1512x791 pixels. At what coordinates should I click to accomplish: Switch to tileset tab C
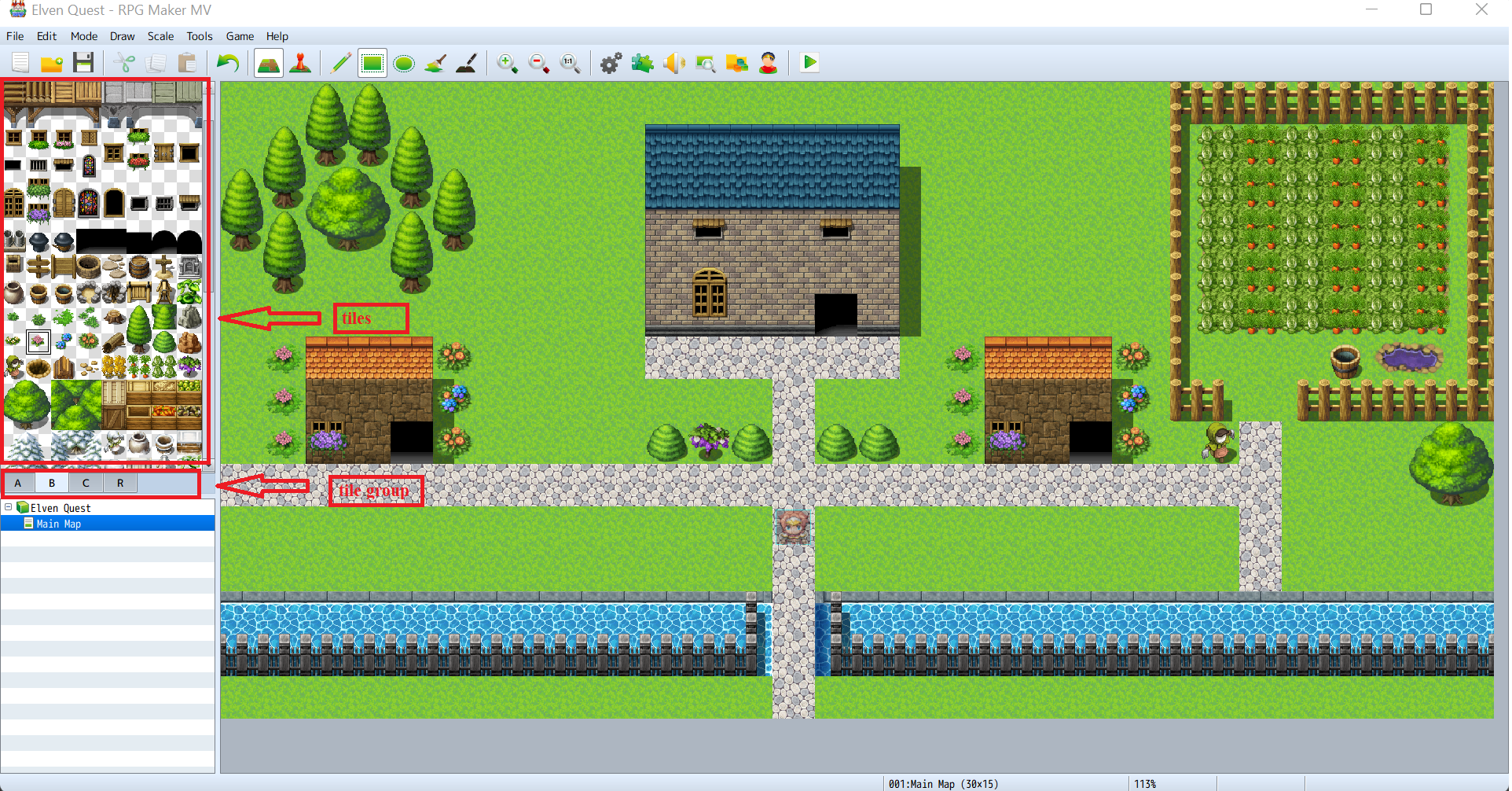86,483
